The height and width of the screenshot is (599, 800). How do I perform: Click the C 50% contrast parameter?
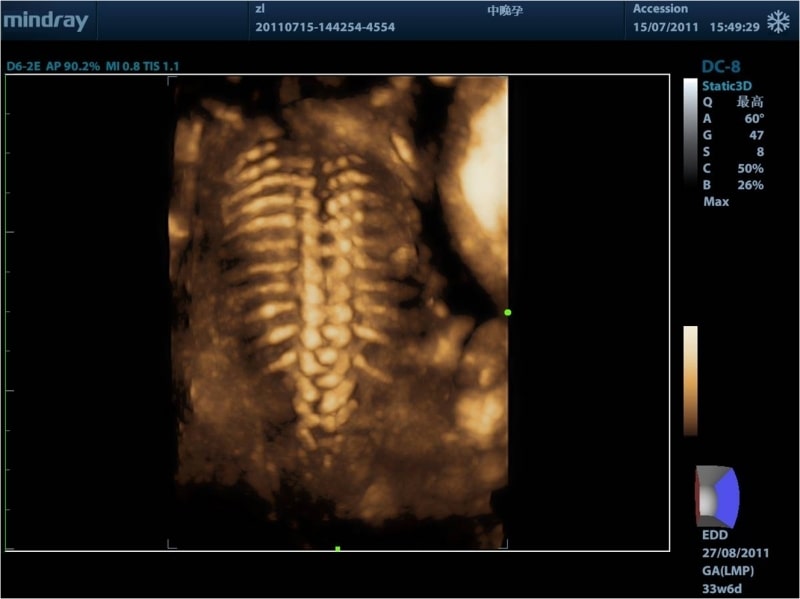pyautogui.click(x=733, y=168)
